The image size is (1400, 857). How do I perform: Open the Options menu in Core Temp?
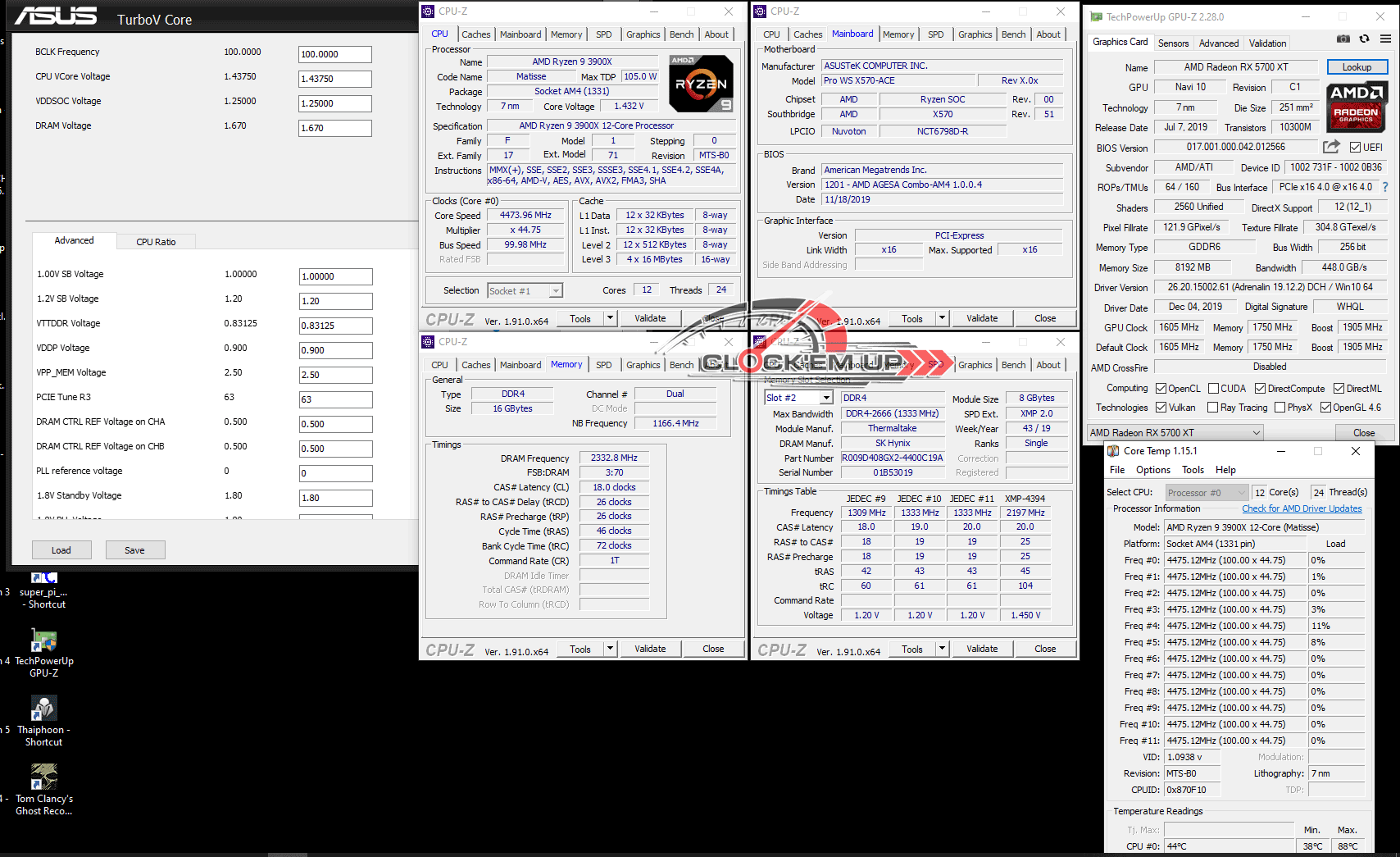pos(1152,470)
